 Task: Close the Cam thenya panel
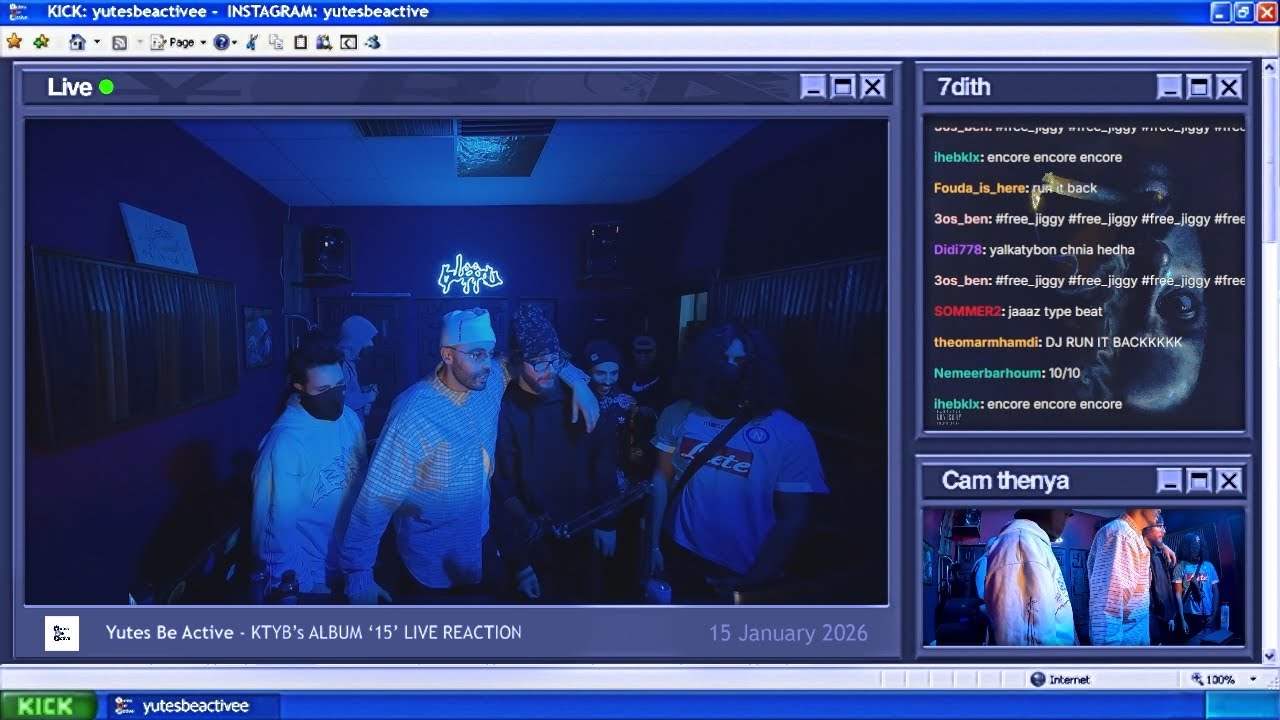click(1229, 481)
